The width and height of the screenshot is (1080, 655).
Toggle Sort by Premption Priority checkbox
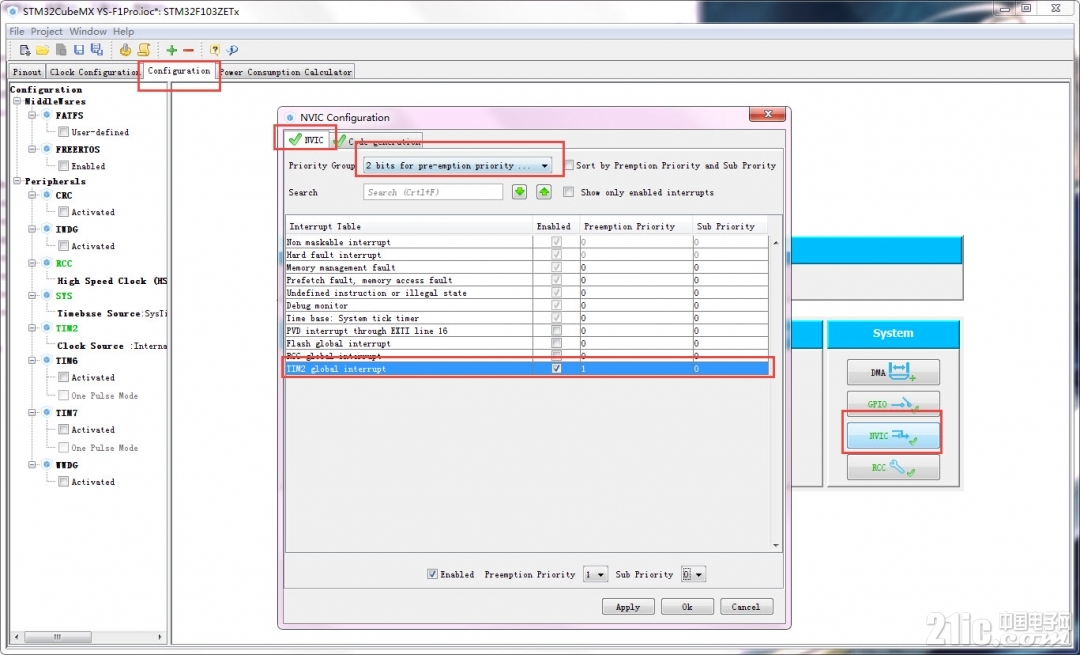click(569, 165)
